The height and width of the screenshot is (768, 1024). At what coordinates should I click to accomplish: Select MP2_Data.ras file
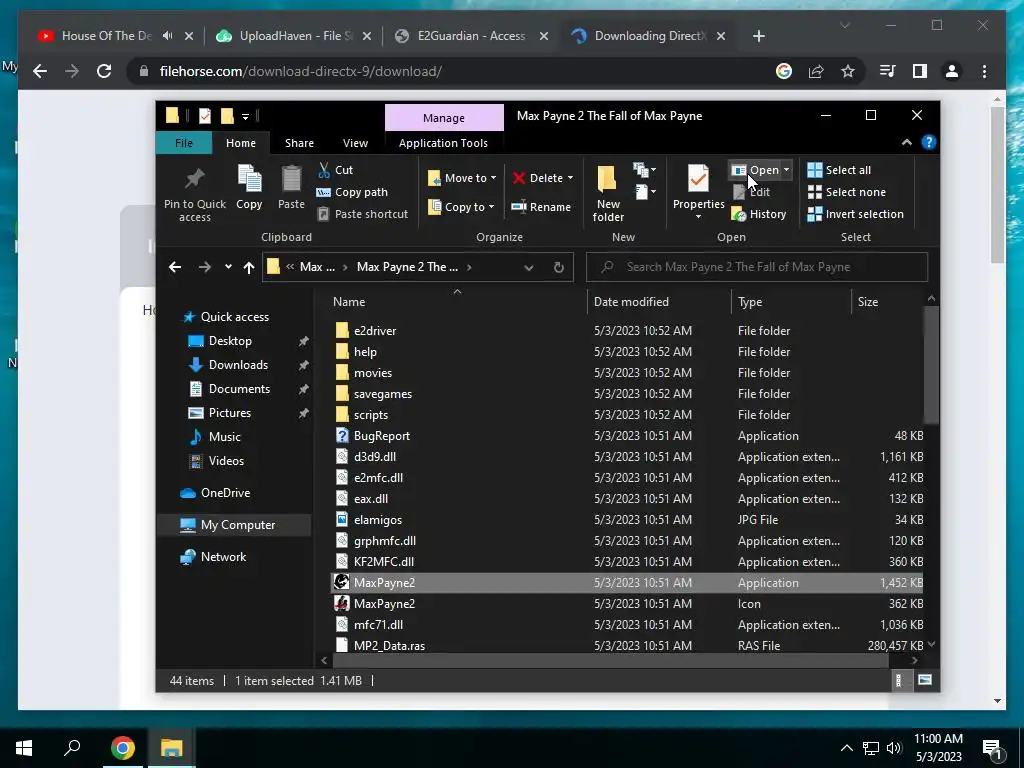[389, 645]
